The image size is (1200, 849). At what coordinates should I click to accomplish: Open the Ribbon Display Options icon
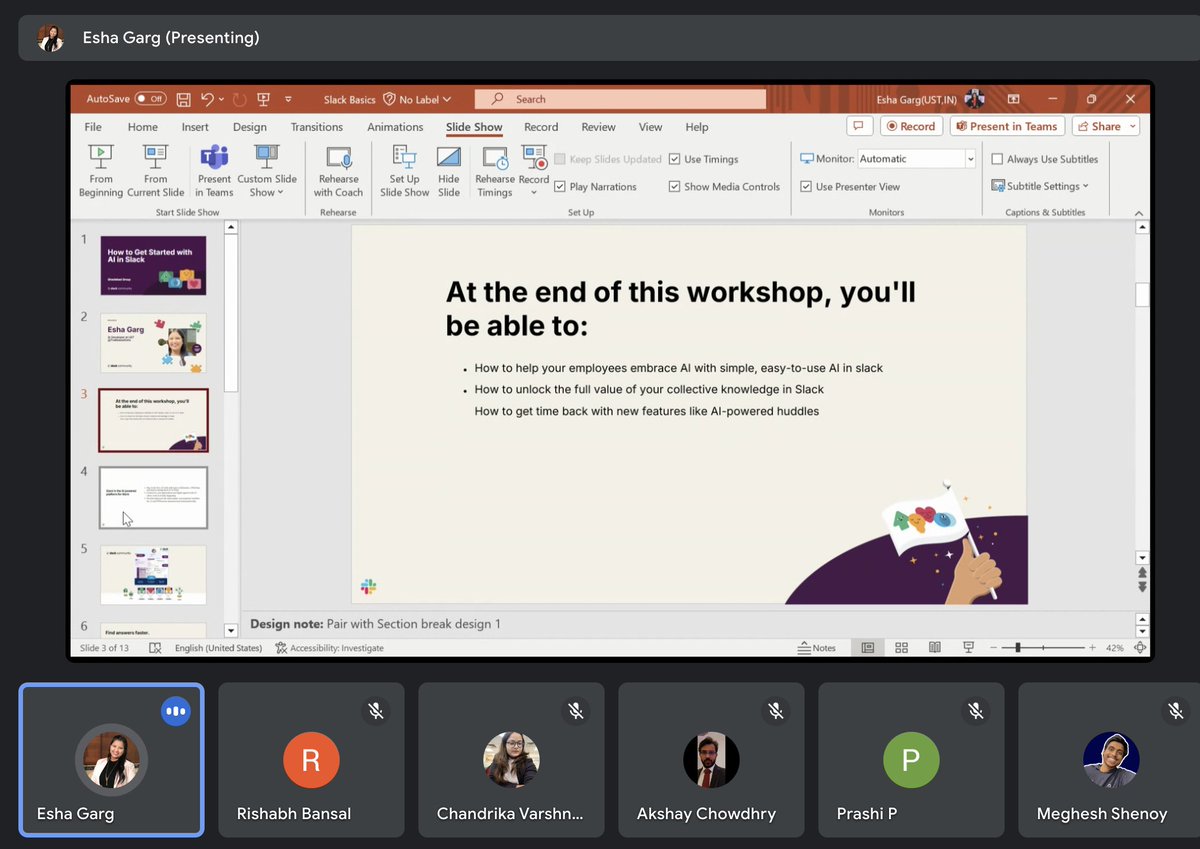pyautogui.click(x=1013, y=99)
